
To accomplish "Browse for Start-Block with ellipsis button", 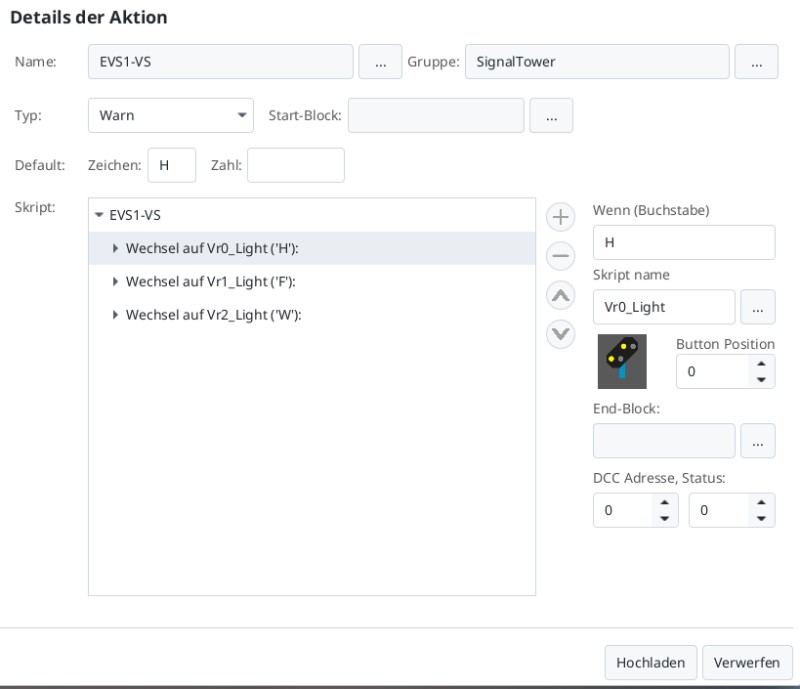I will point(551,115).
